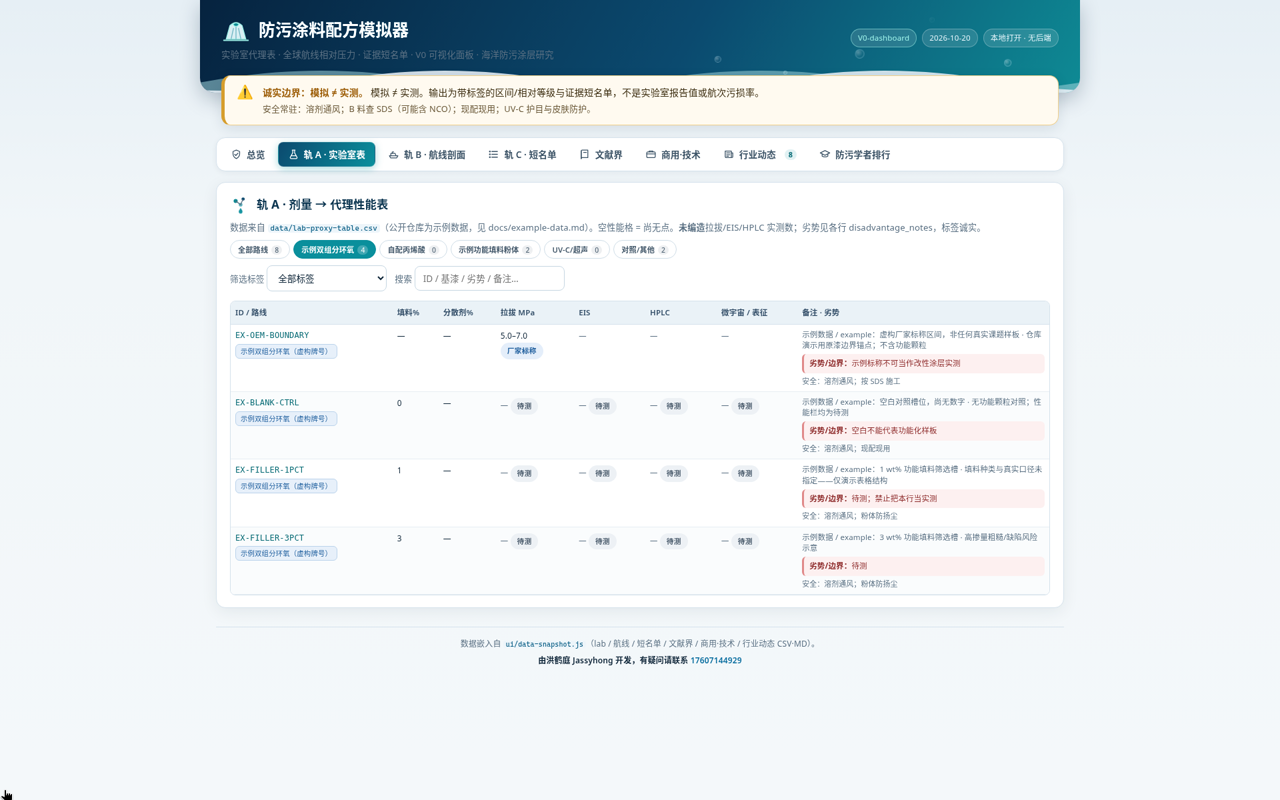Click the ui/data-snapshot.js code label
This screenshot has height=800, width=1280.
pyautogui.click(x=544, y=644)
